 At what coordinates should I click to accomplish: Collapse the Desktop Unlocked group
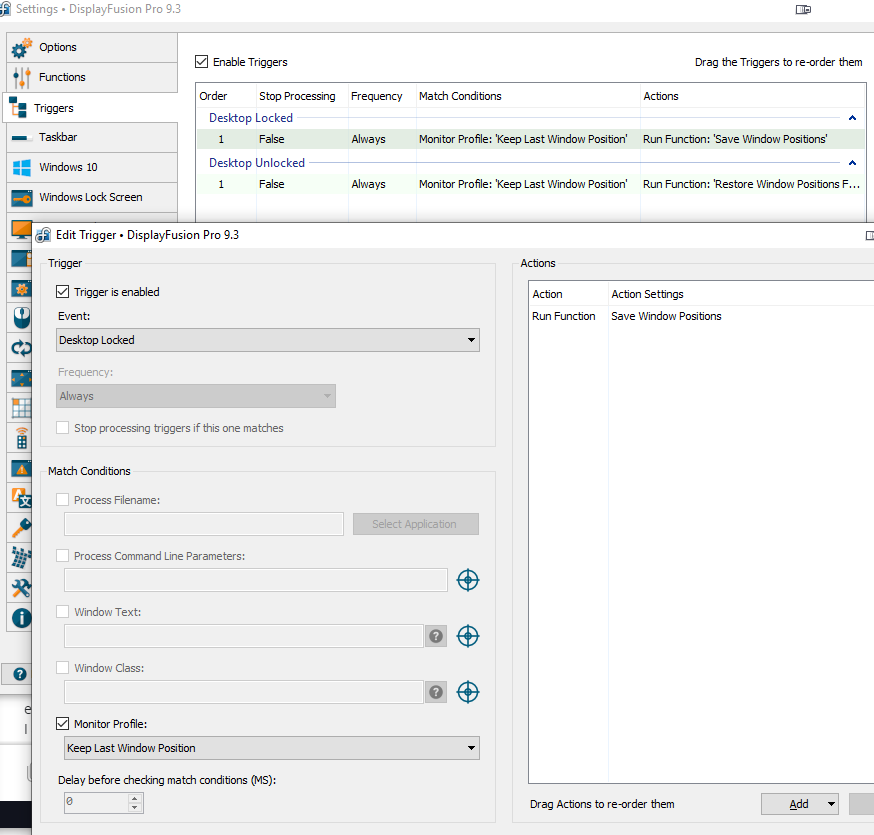pos(852,163)
